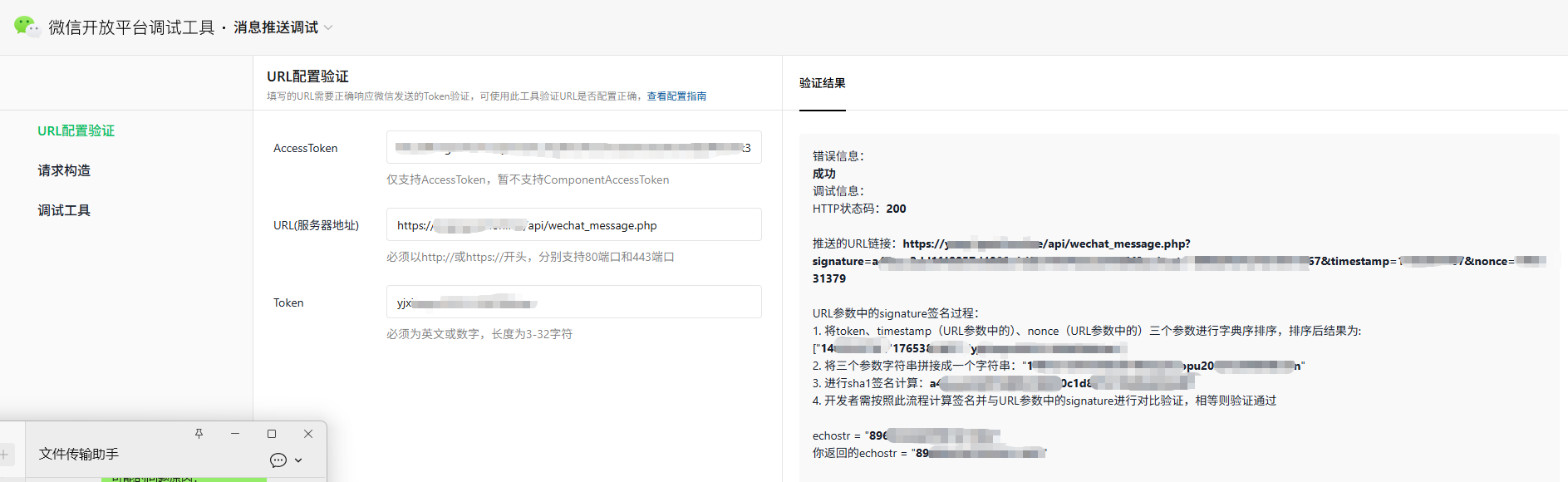Image resolution: width=1568 pixels, height=482 pixels.
Task: Focus the AccessToken input field
Action: (x=573, y=147)
